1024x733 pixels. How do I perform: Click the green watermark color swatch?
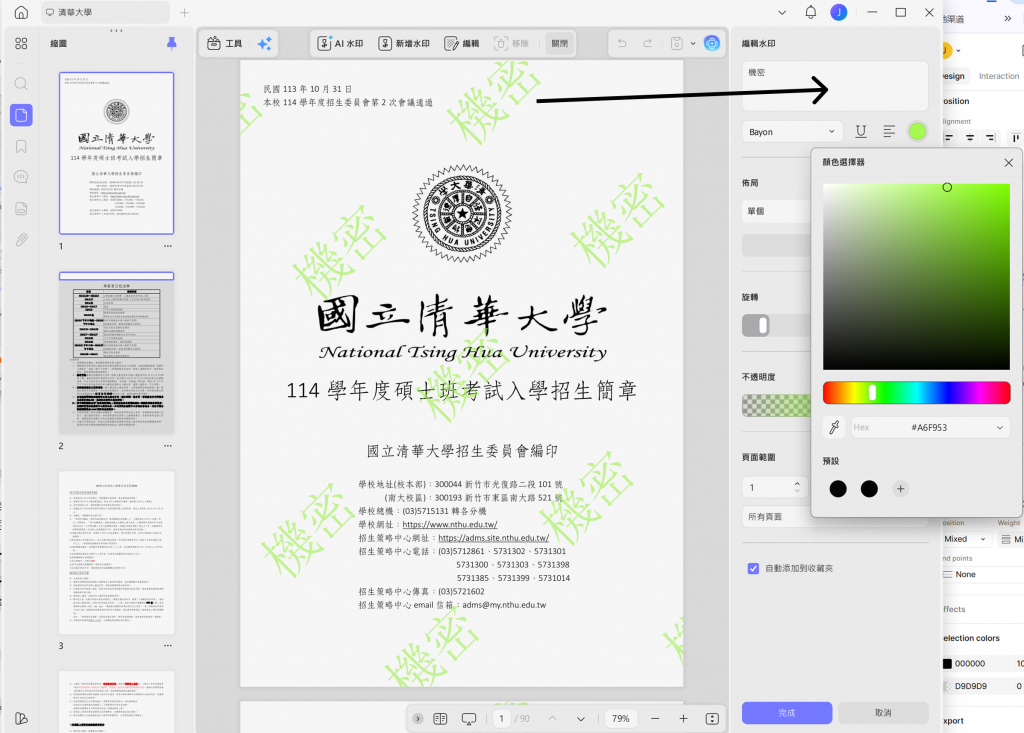(x=917, y=131)
